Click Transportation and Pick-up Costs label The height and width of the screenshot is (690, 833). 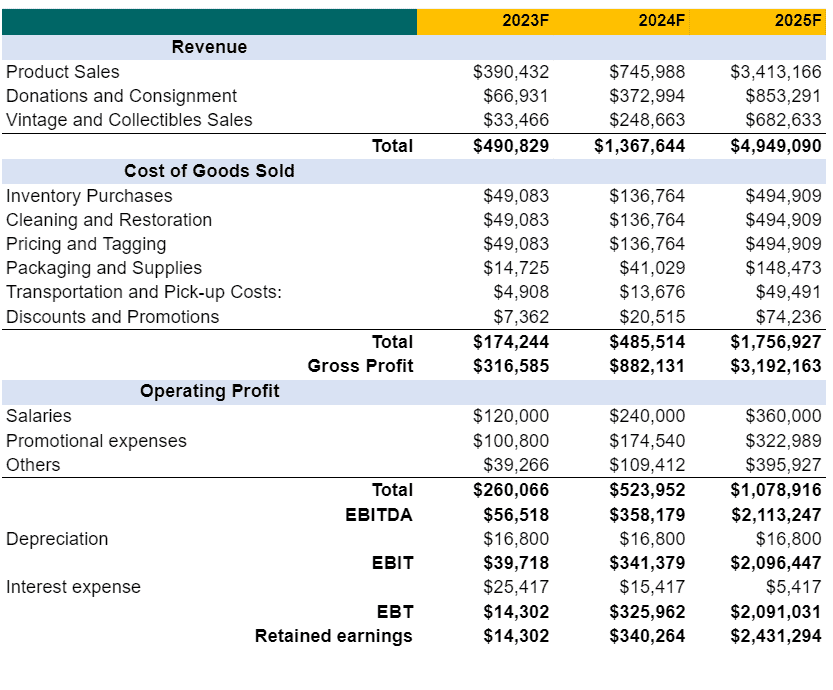144,292
